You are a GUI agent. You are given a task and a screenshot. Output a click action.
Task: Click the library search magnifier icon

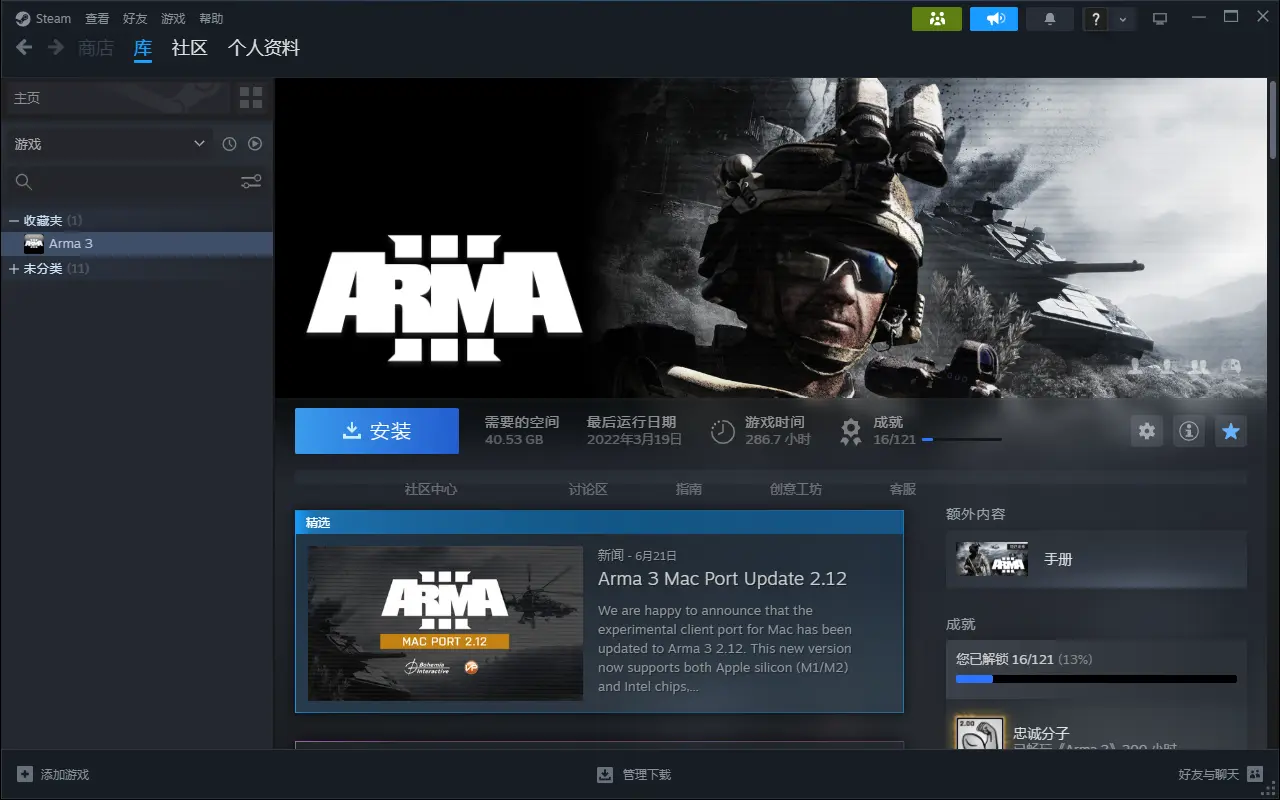[24, 182]
